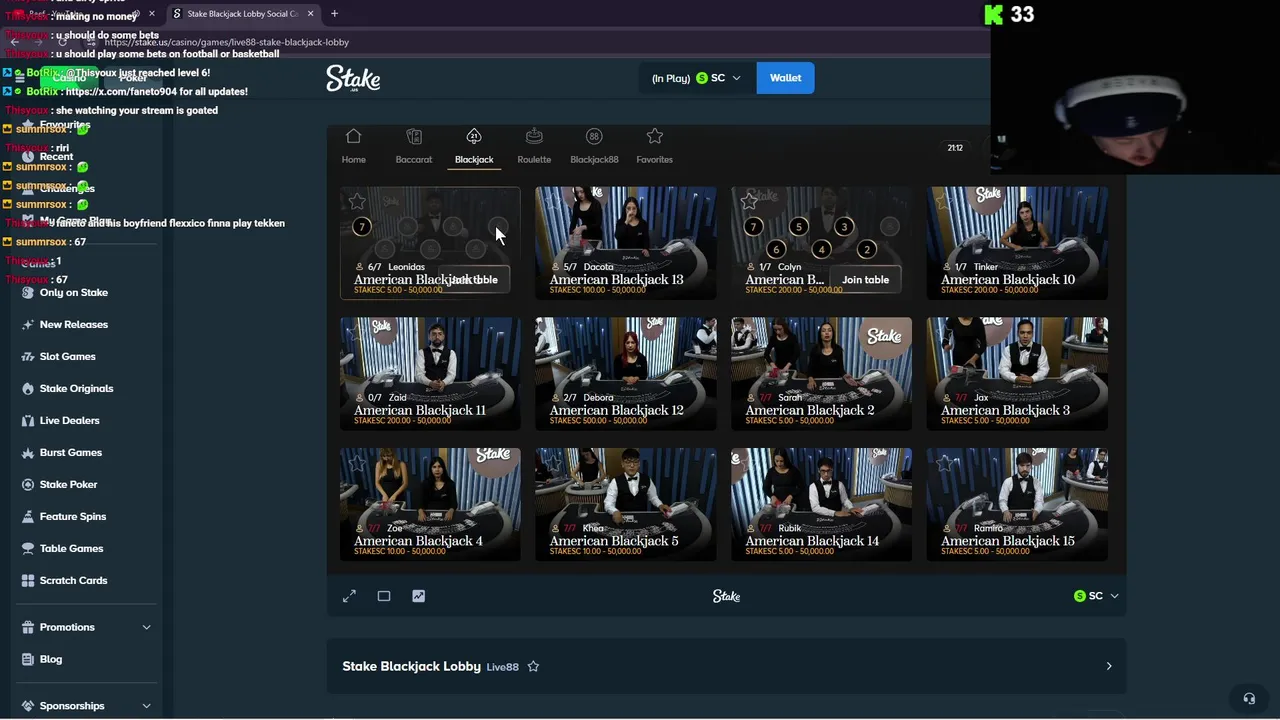Image resolution: width=1280 pixels, height=720 pixels.
Task: Open Blog in the sidebar
Action: click(x=51, y=659)
